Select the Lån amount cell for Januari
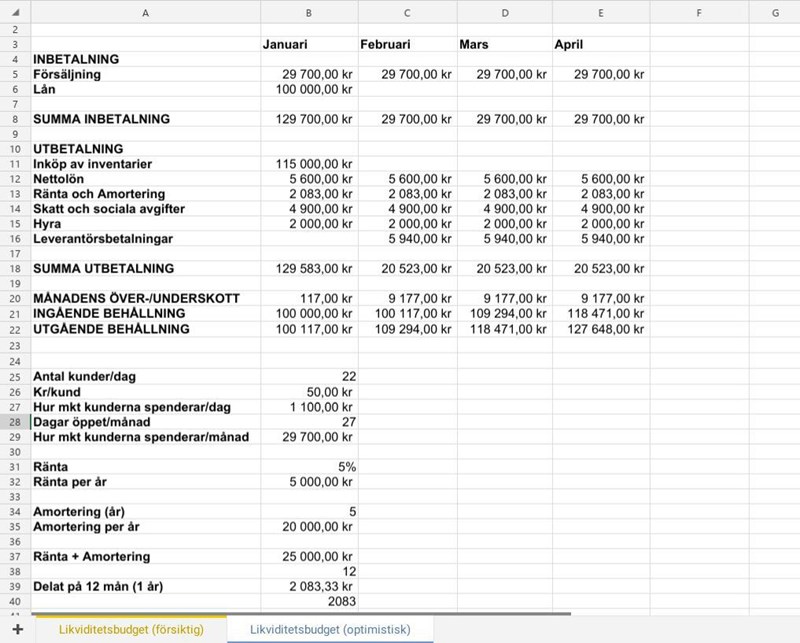The width and height of the screenshot is (800, 643). click(x=308, y=90)
